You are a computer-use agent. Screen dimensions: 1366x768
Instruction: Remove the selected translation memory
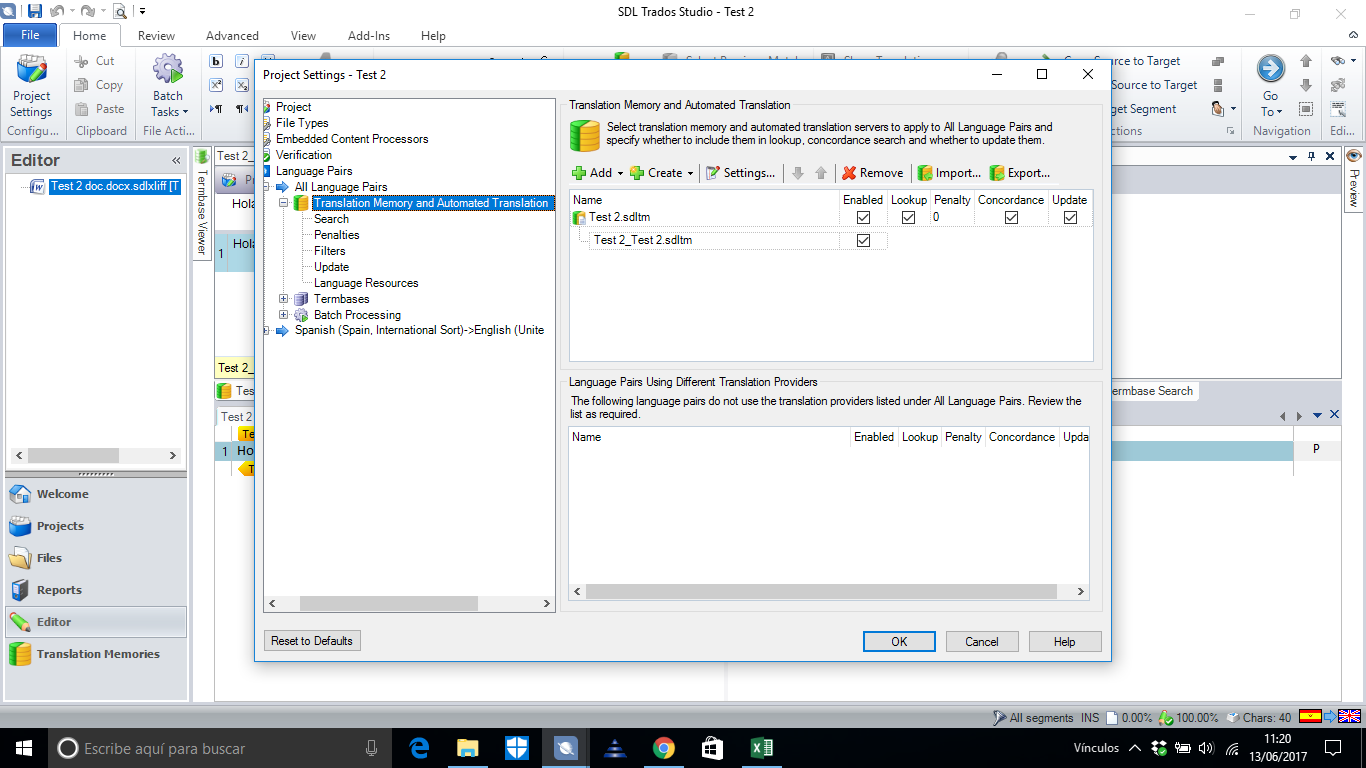(873, 173)
